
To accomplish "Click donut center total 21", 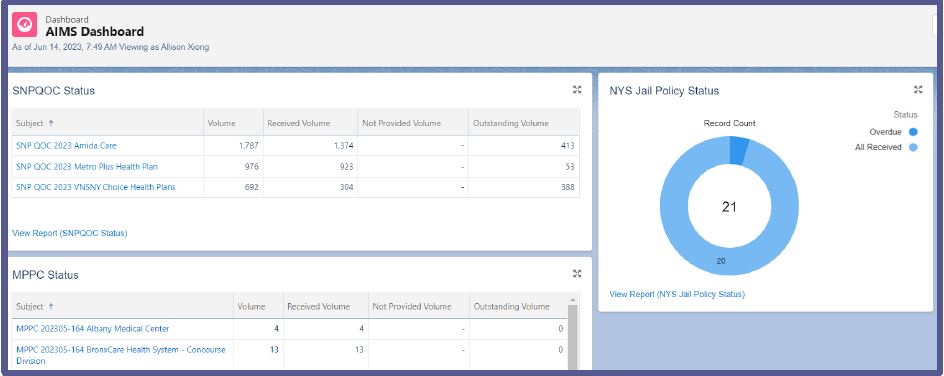I will pyautogui.click(x=729, y=207).
